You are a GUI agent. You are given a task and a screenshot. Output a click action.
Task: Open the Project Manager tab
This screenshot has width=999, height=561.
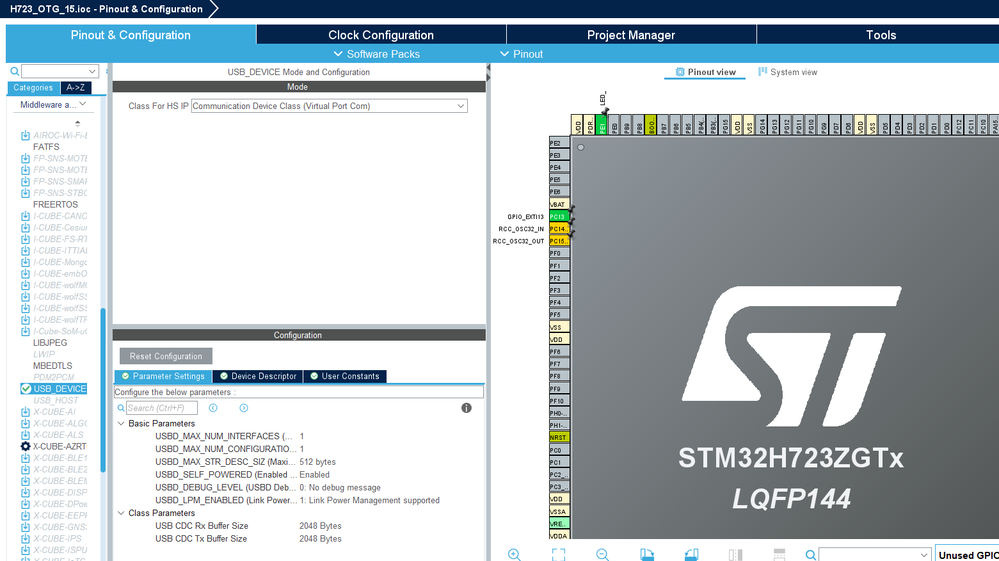(631, 35)
